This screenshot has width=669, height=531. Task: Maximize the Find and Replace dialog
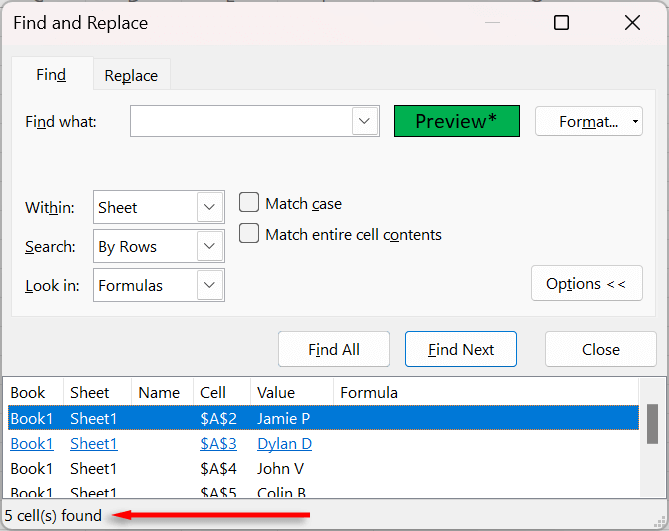(562, 22)
